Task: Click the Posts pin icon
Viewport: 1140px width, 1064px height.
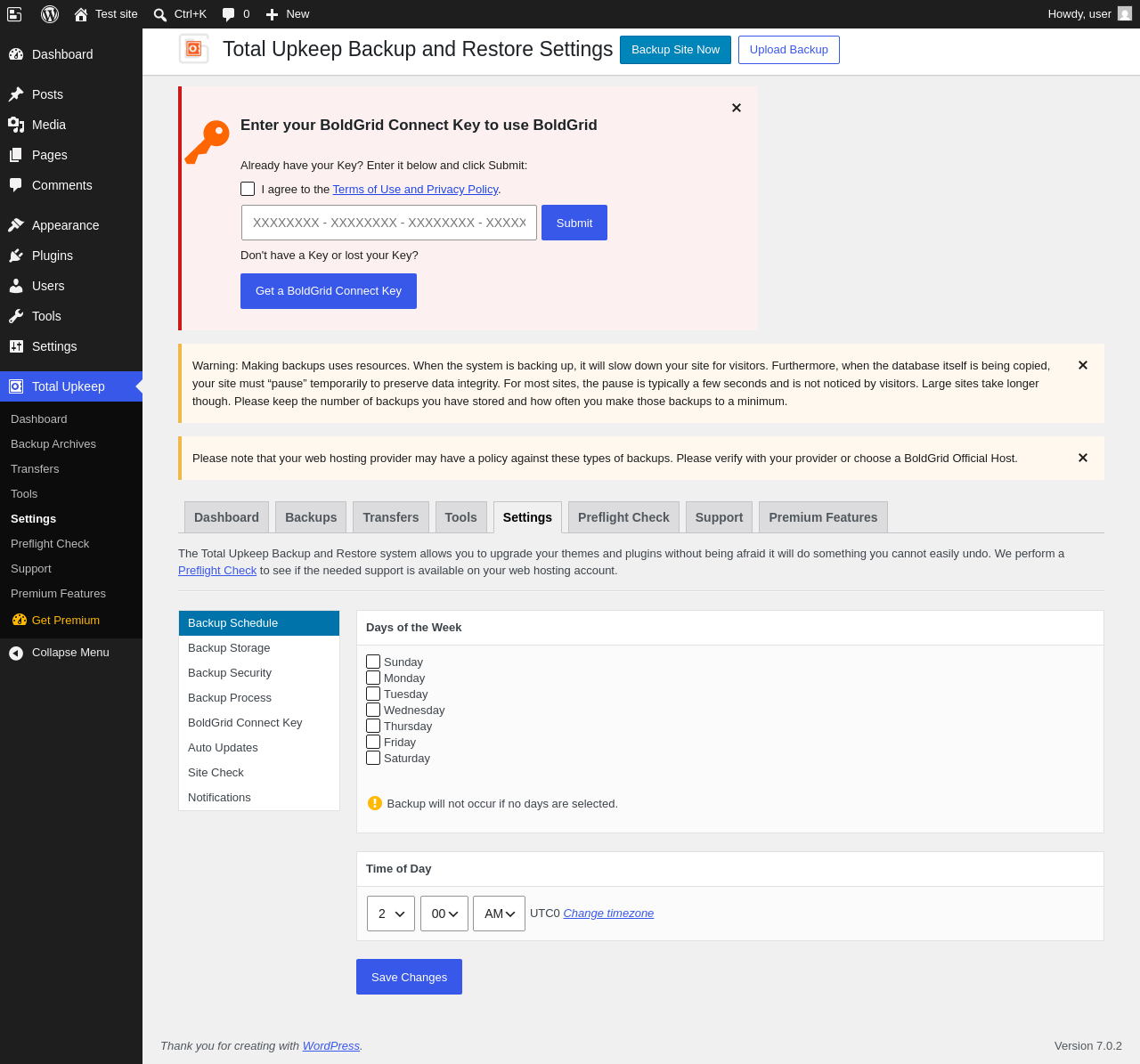Action: (x=16, y=94)
